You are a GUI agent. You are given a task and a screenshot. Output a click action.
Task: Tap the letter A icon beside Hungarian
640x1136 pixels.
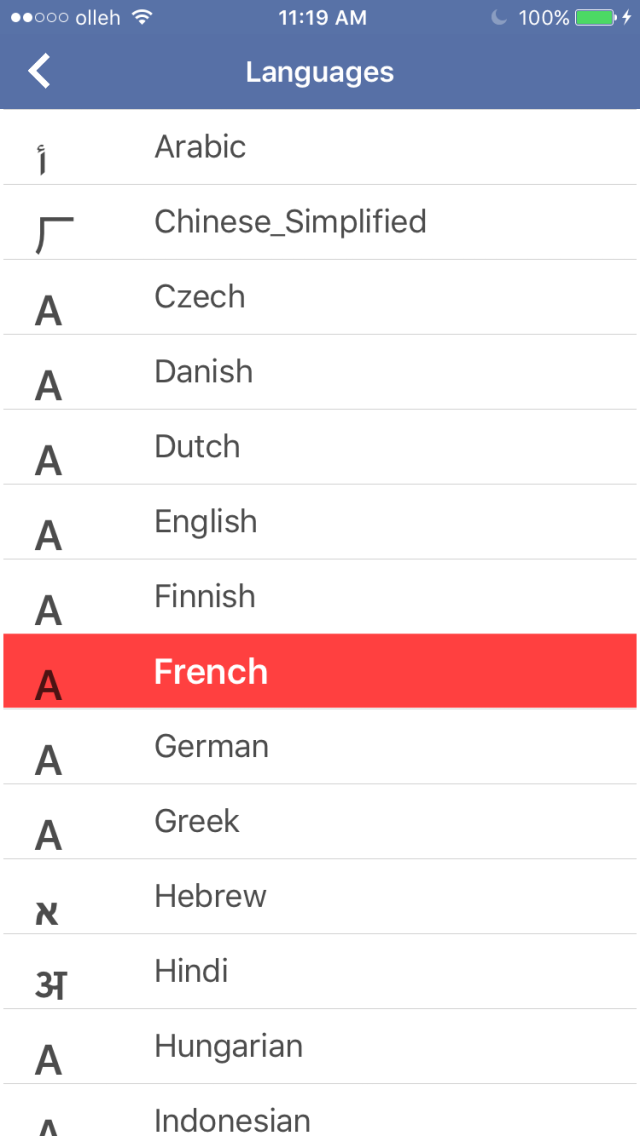point(48,1060)
